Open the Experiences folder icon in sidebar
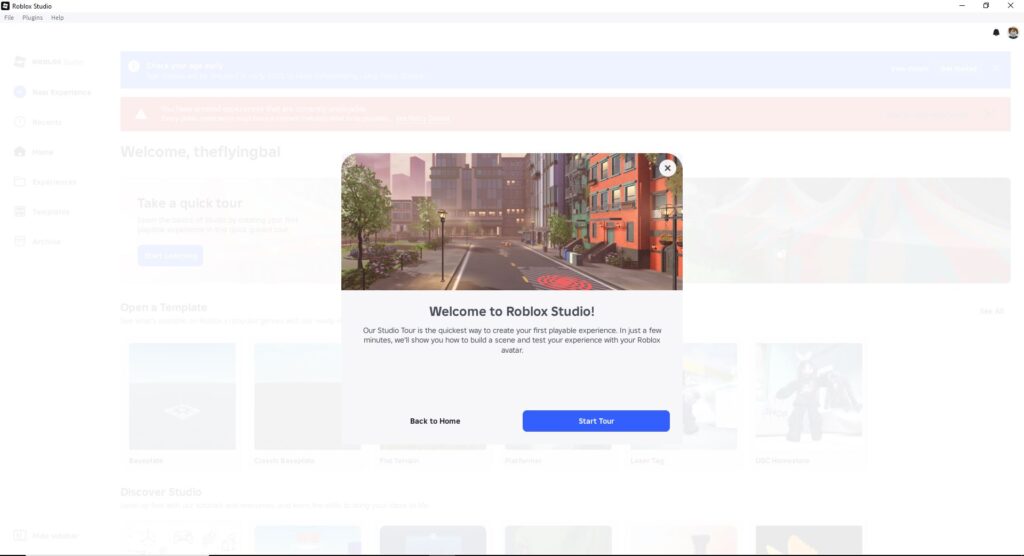1024x556 pixels. click(20, 182)
